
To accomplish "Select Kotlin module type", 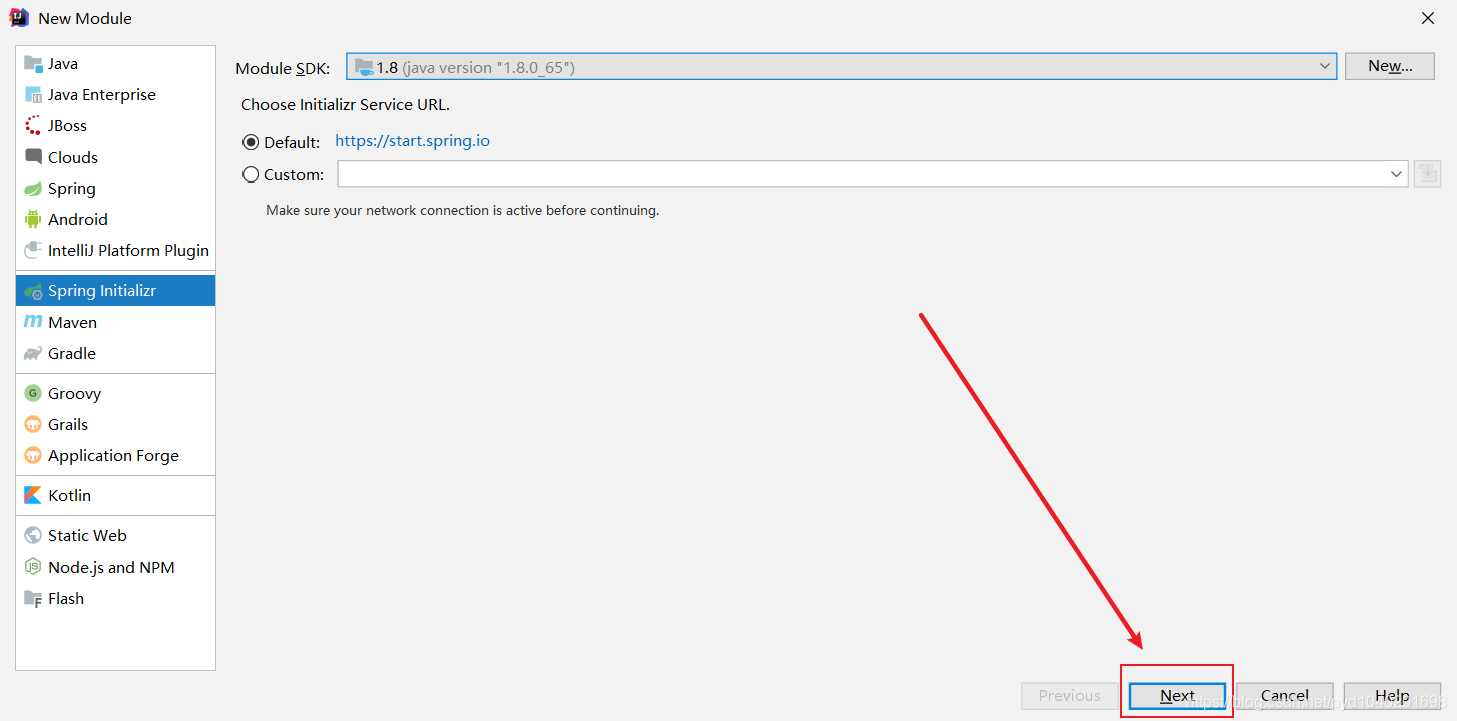I will [116, 496].
